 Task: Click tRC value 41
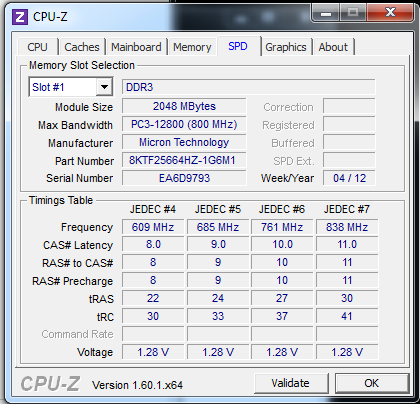347,316
